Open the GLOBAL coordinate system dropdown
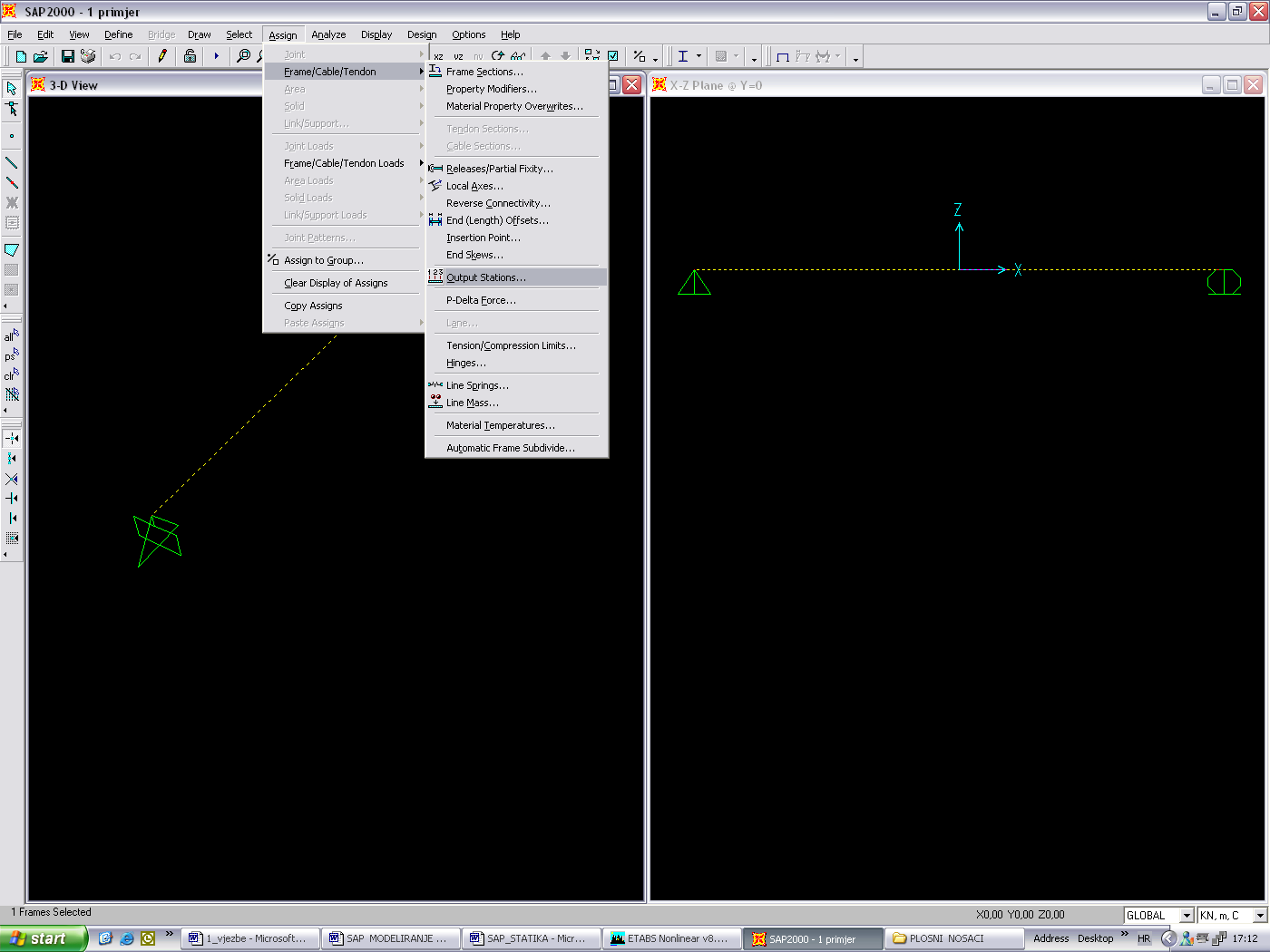Image resolution: width=1270 pixels, height=952 pixels. tap(1187, 916)
